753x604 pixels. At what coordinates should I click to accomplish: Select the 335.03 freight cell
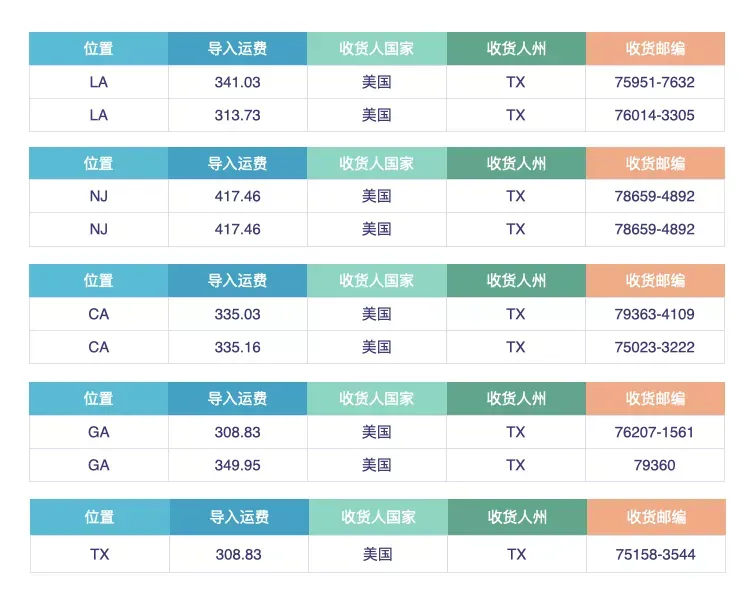[238, 314]
